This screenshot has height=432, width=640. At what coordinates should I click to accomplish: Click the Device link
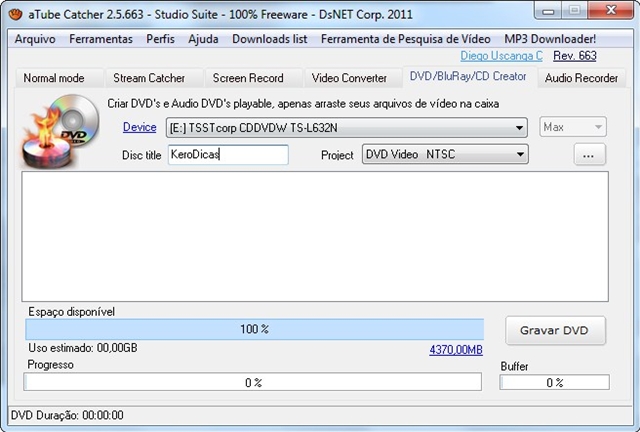140,127
